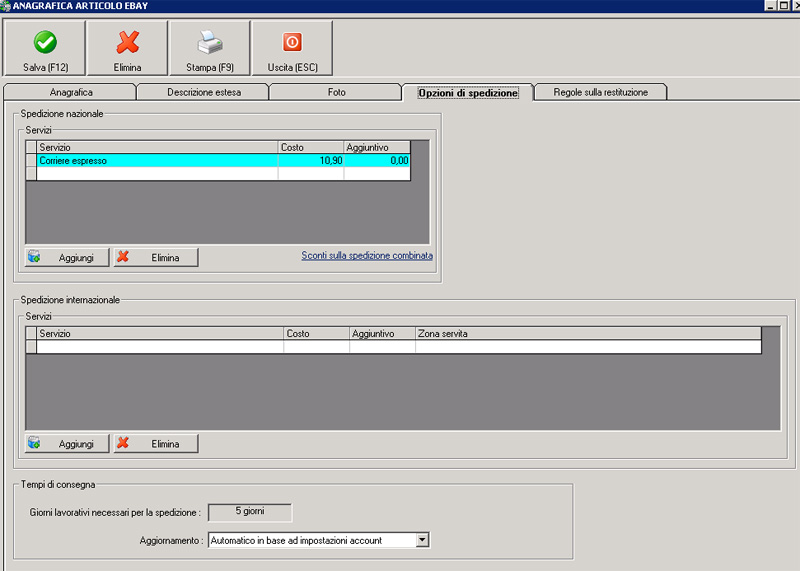Select the 0,00 Aggiuntivo cell
Image resolution: width=800 pixels, height=571 pixels.
(377, 161)
